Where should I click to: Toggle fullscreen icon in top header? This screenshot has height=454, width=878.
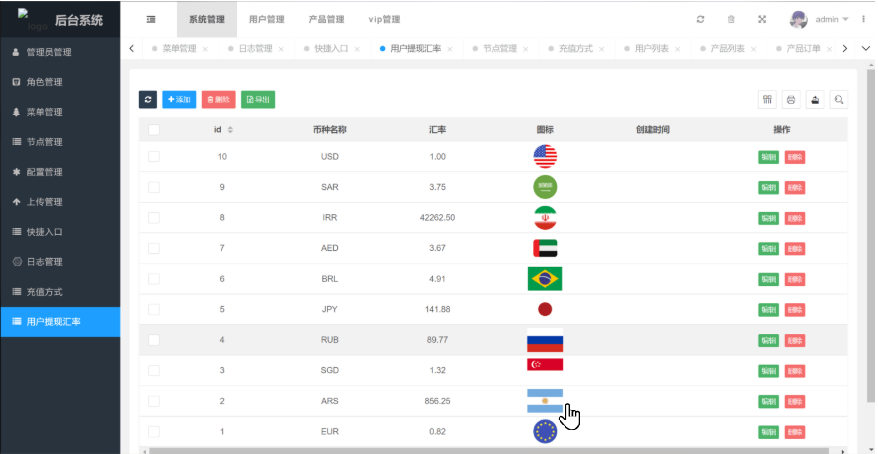[762, 20]
